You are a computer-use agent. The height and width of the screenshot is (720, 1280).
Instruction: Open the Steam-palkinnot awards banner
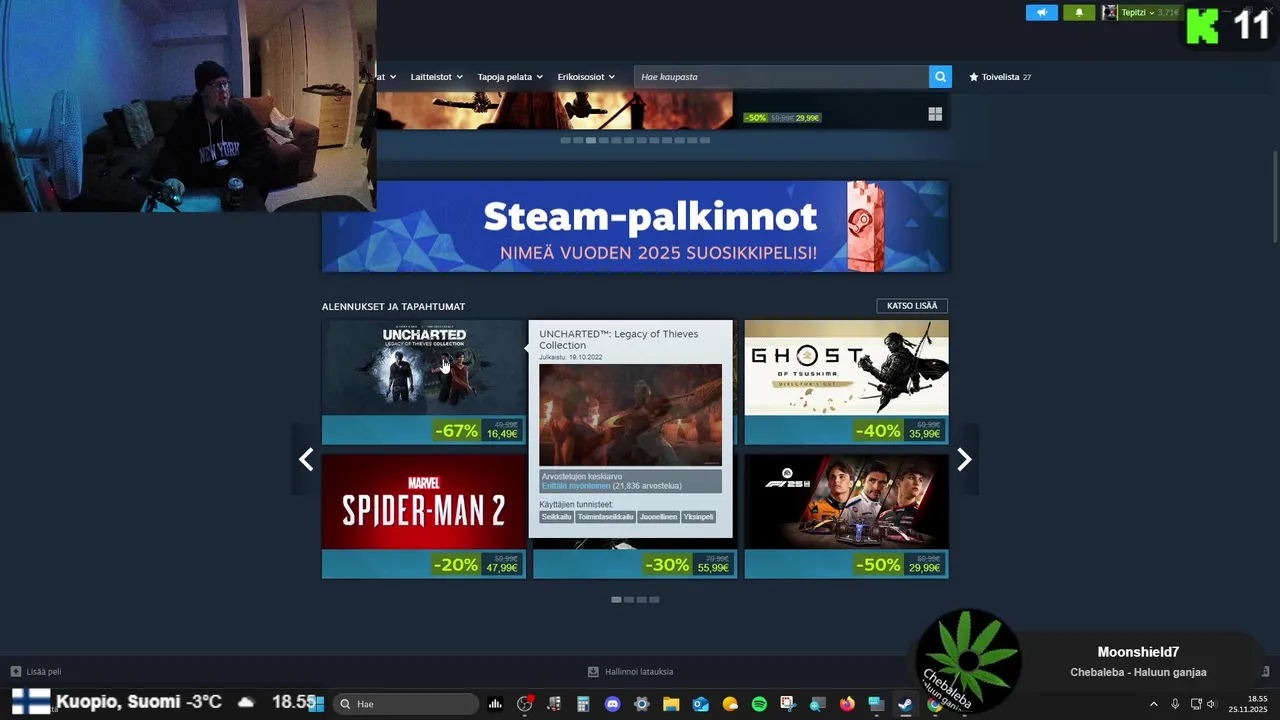pyautogui.click(x=635, y=226)
